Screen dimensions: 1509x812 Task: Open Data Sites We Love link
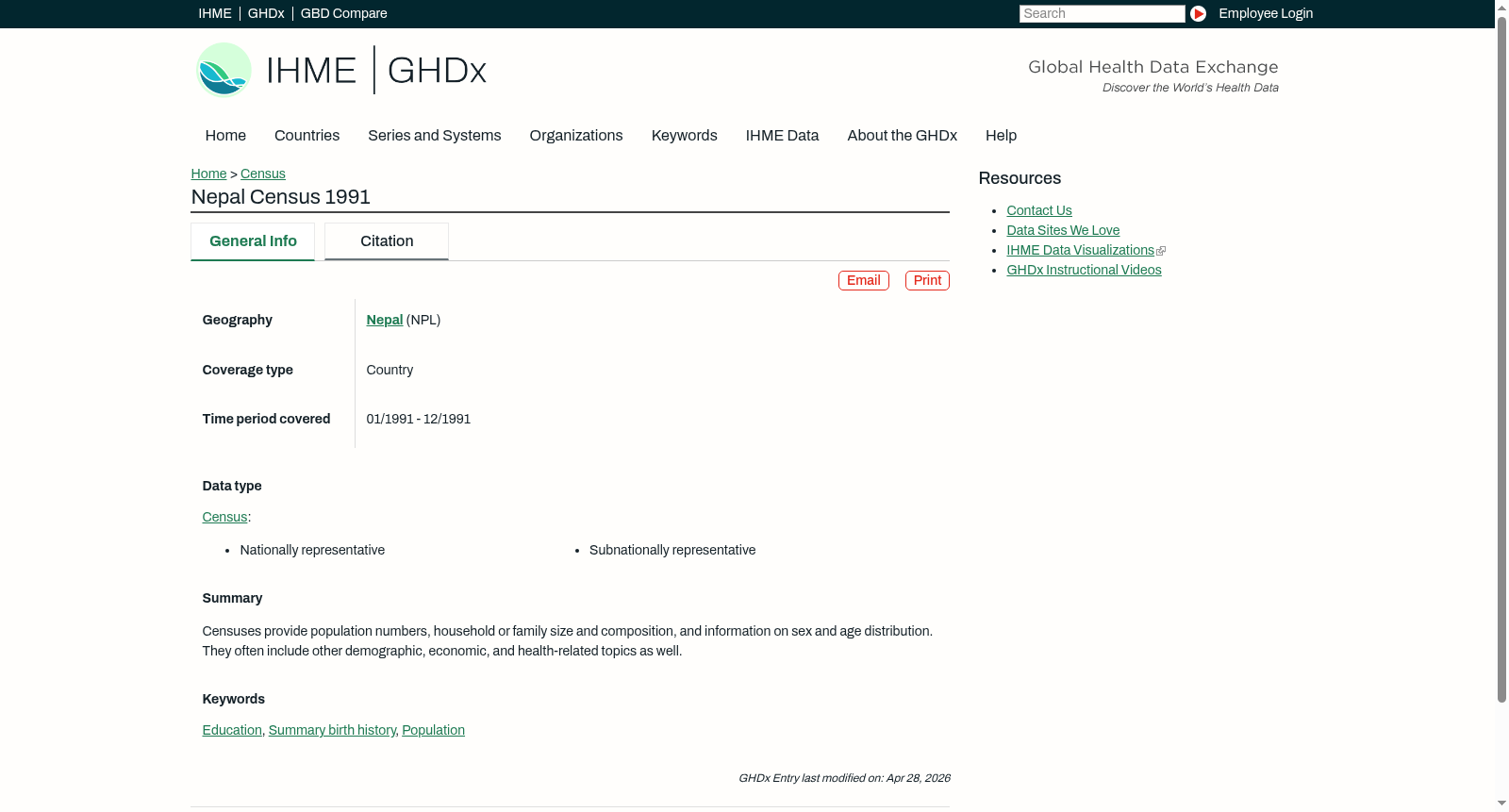click(1063, 230)
